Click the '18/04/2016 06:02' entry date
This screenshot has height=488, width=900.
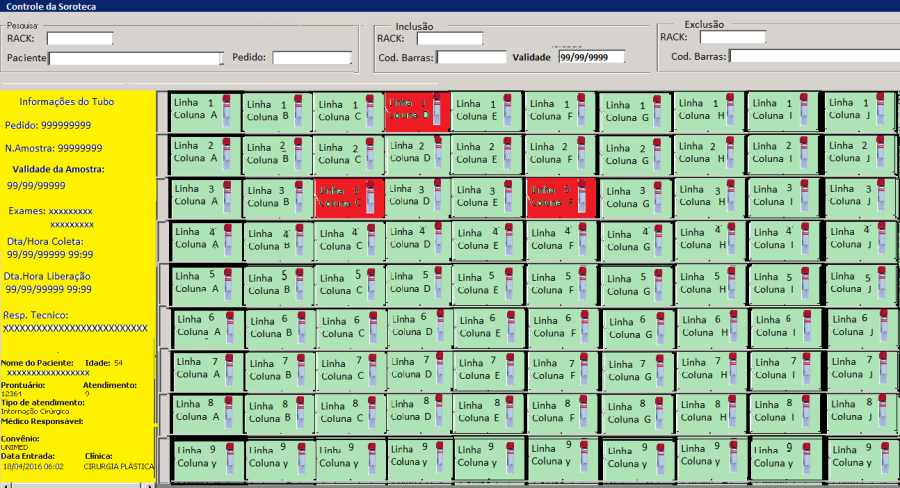(33, 467)
